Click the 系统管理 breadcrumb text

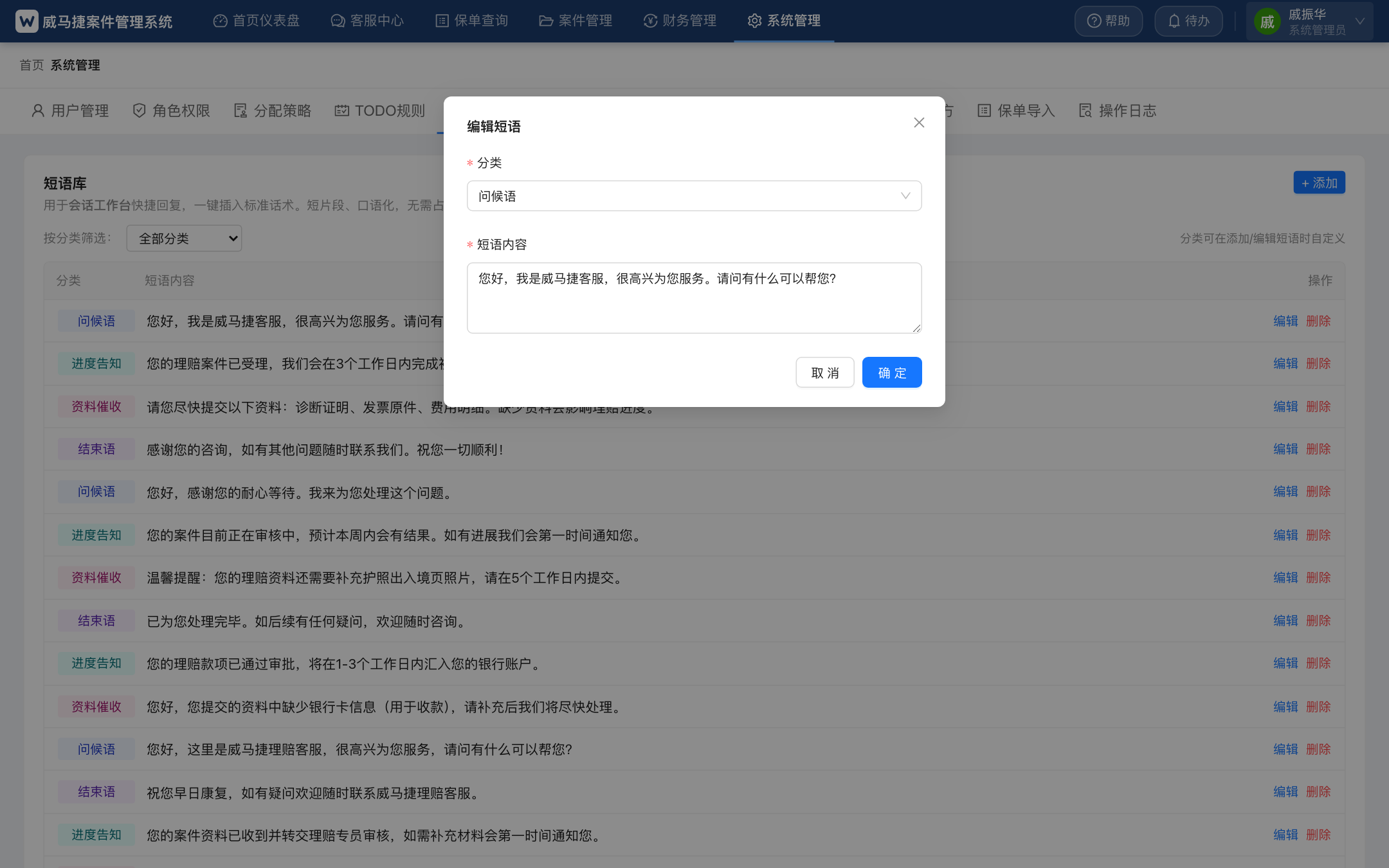coord(75,65)
